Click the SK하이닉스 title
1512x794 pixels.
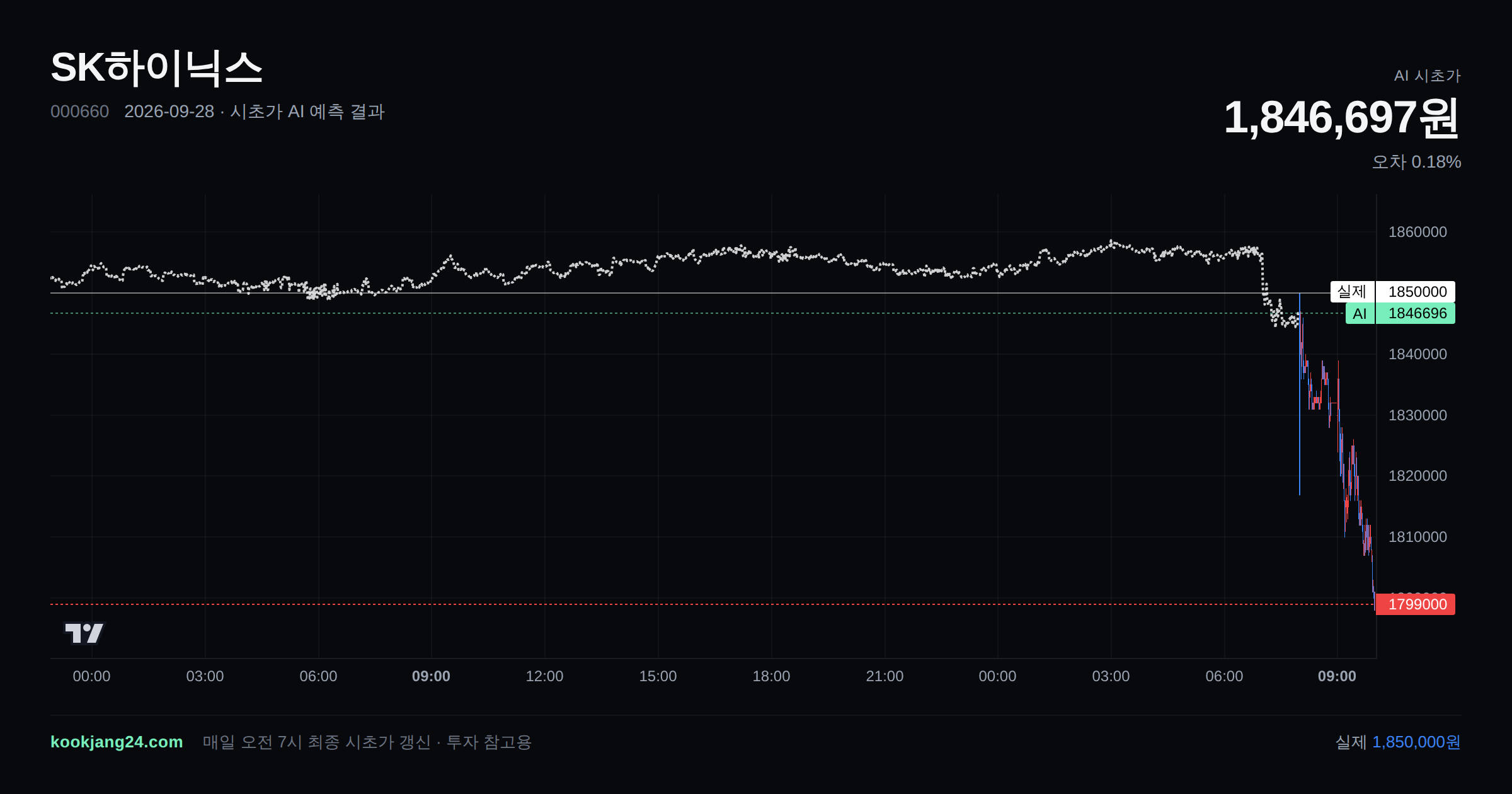coord(156,68)
